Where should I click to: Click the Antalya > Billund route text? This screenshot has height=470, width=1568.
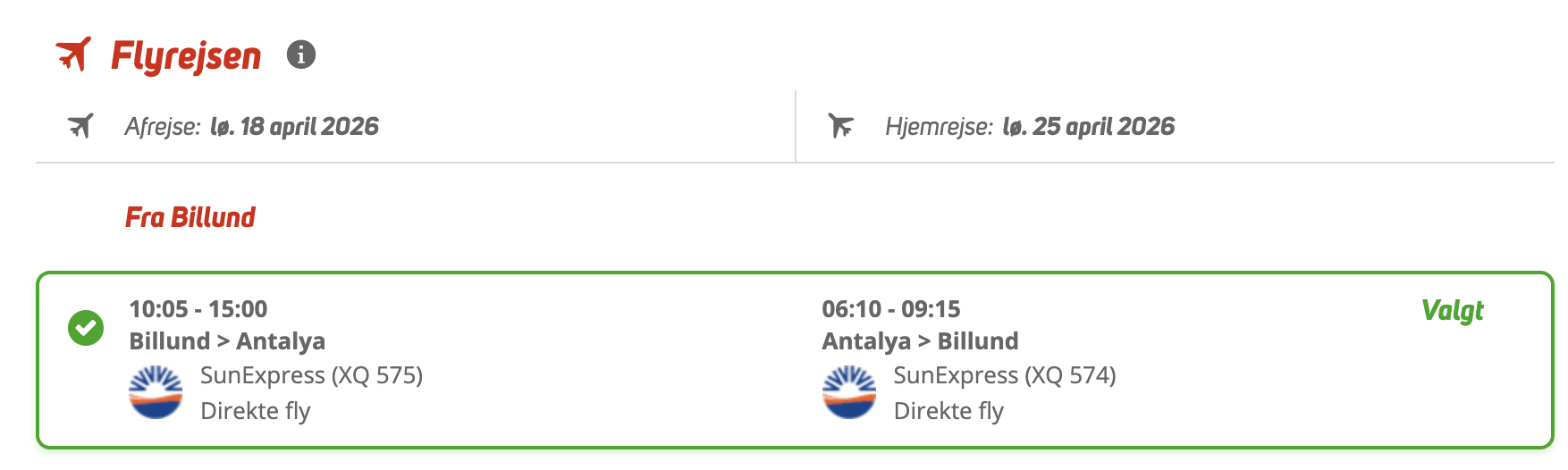(x=920, y=341)
